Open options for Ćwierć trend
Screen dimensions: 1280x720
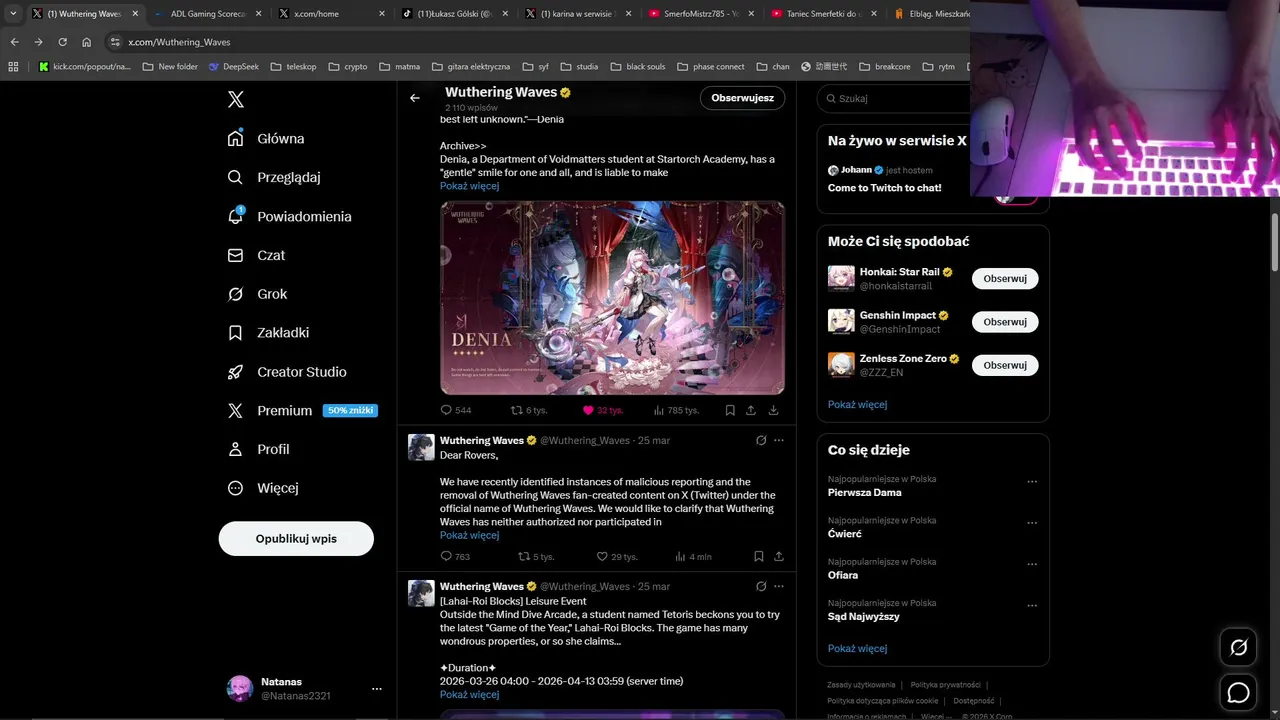(1032, 523)
